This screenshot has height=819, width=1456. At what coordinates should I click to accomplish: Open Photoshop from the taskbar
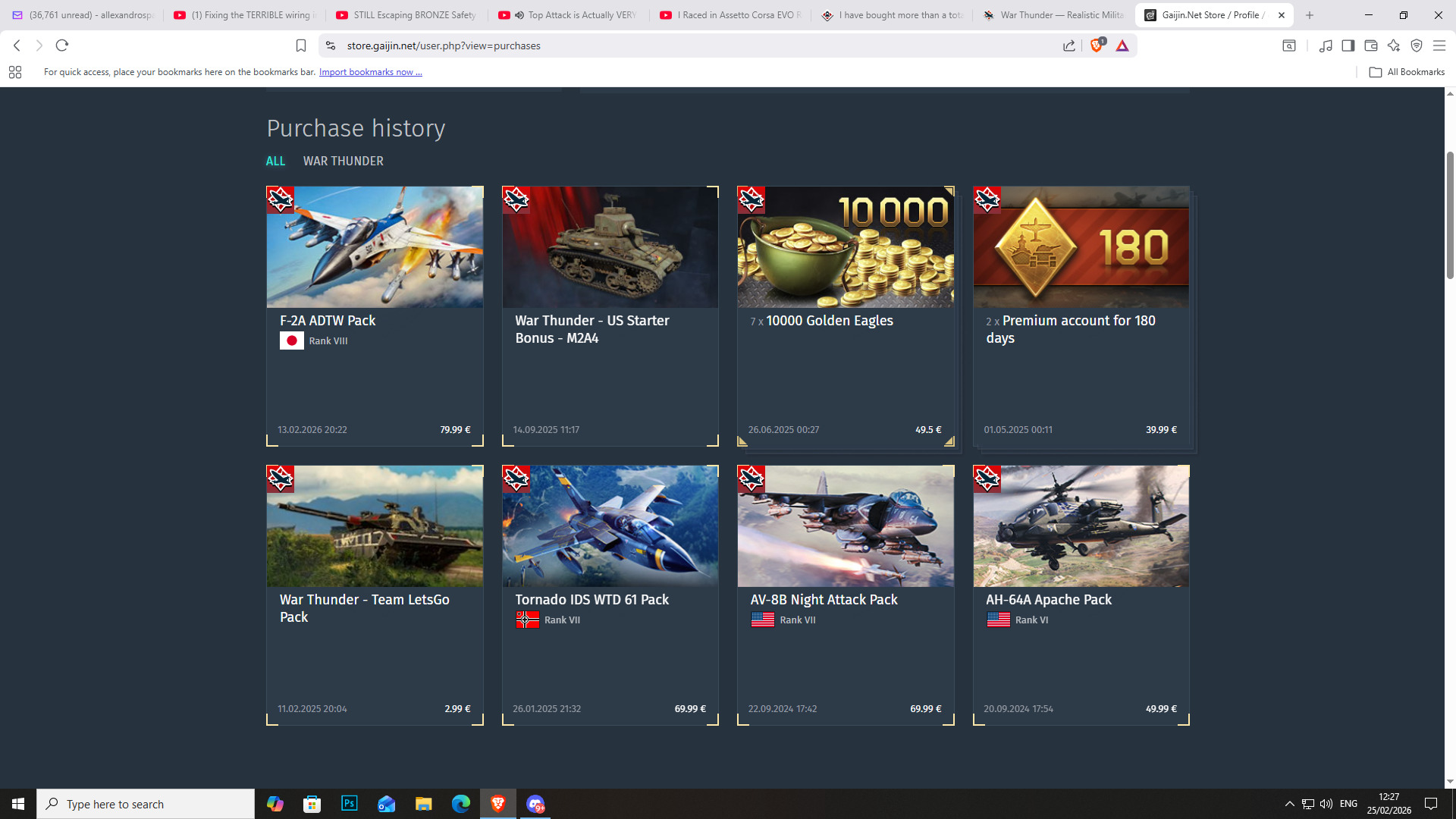[349, 804]
